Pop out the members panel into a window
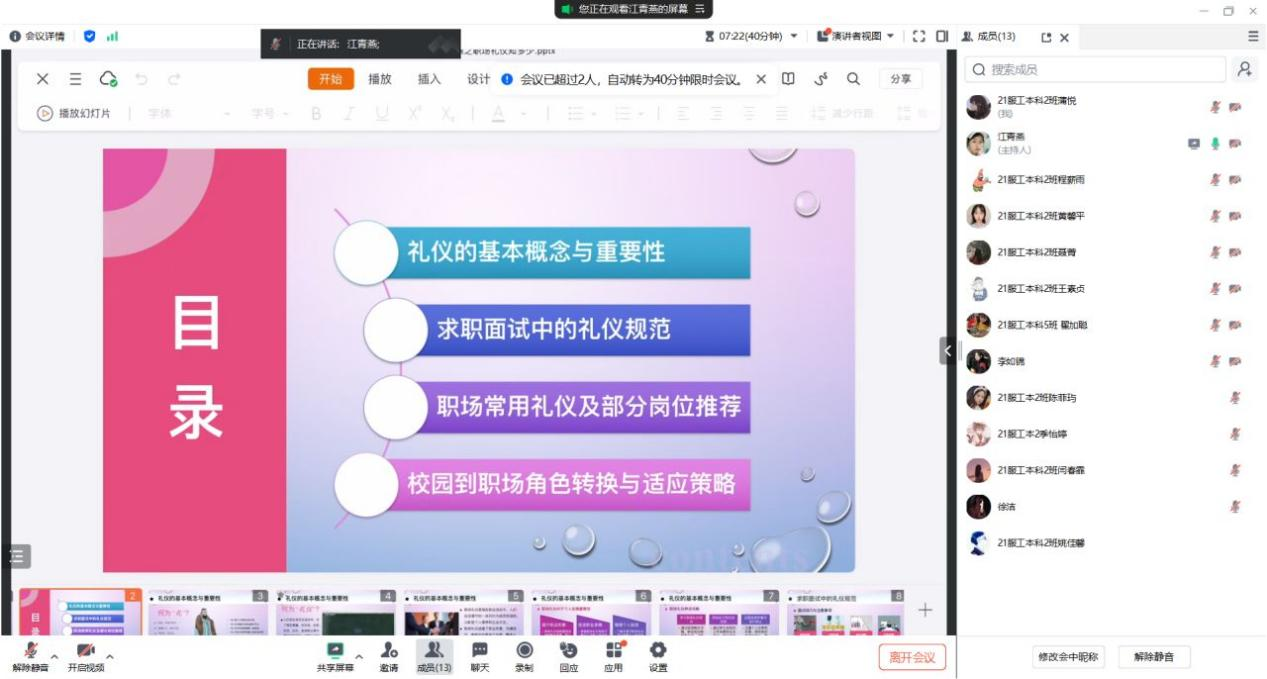Image resolution: width=1267 pixels, height=679 pixels. pos(1046,37)
